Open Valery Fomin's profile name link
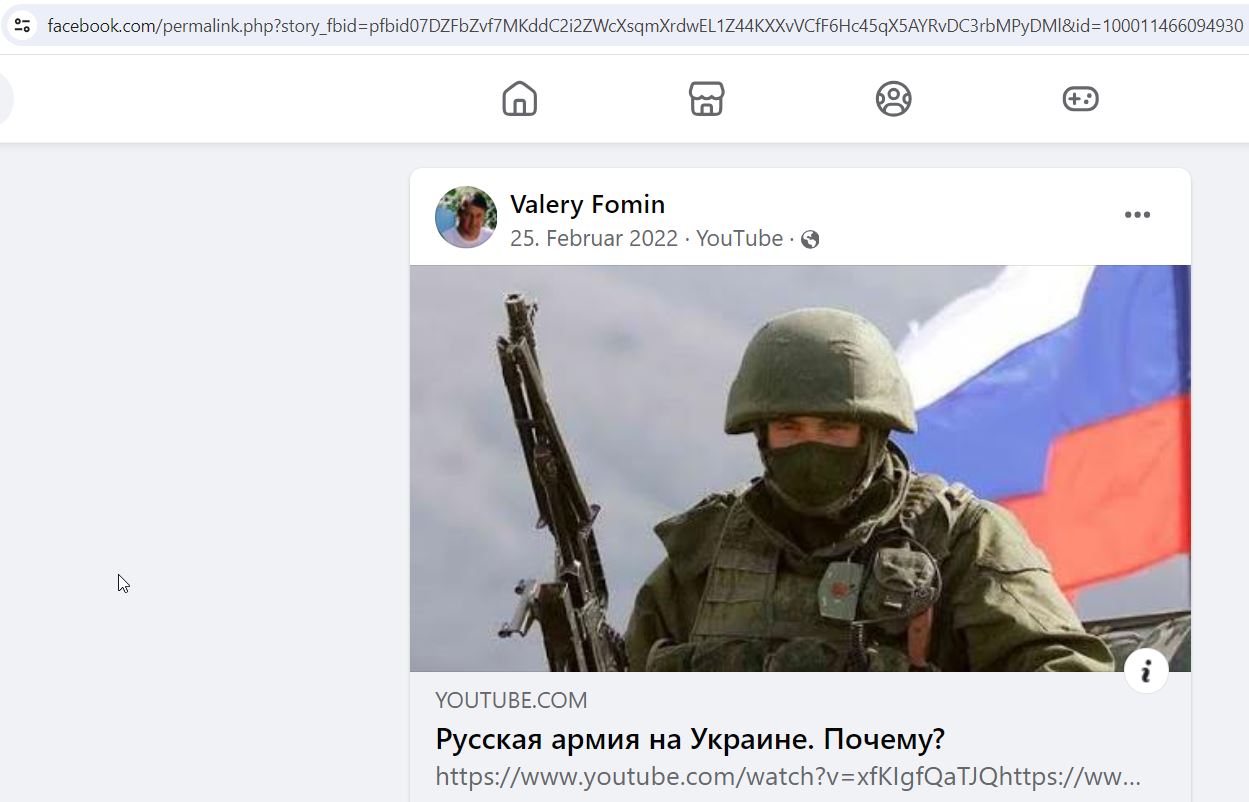1249x802 pixels. coord(587,204)
